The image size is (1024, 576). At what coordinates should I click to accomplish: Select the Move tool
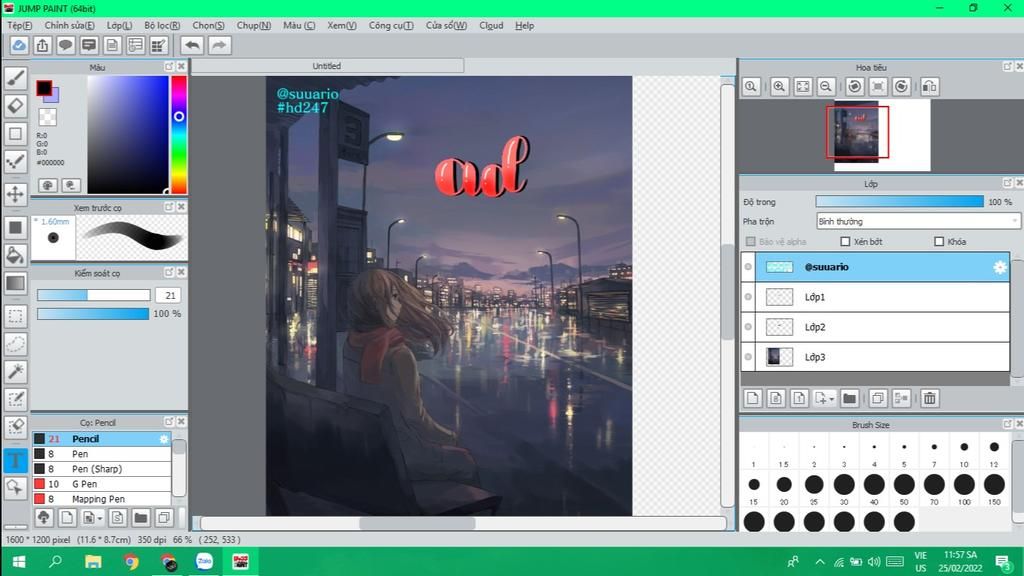point(16,194)
